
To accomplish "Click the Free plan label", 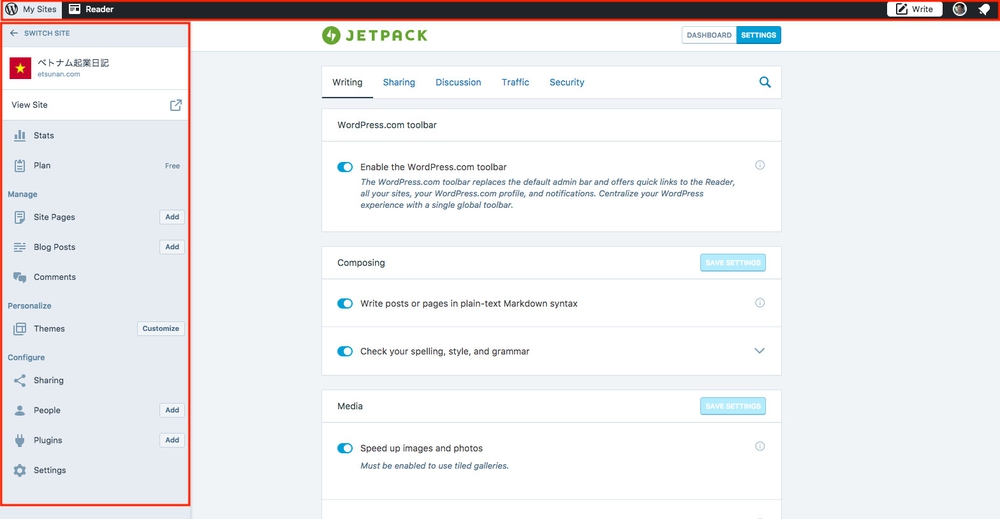I will [172, 166].
